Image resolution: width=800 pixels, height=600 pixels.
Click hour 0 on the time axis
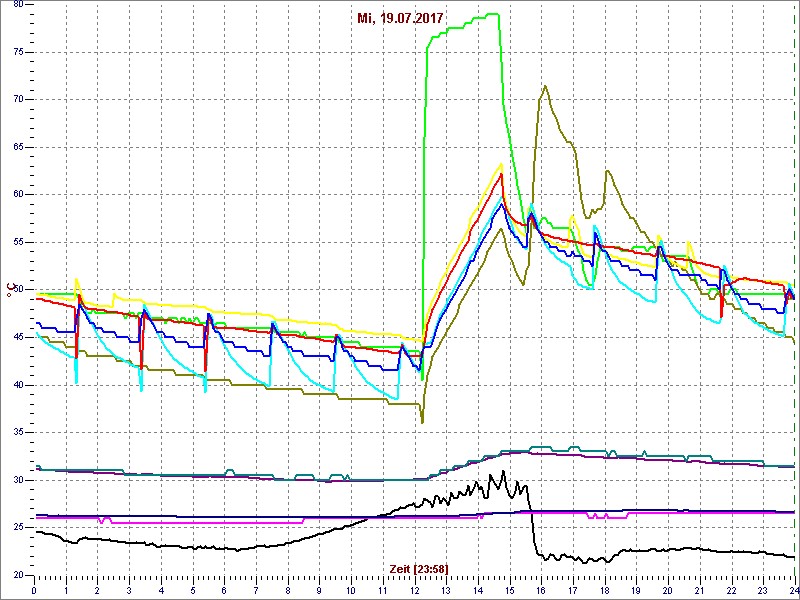[34, 590]
